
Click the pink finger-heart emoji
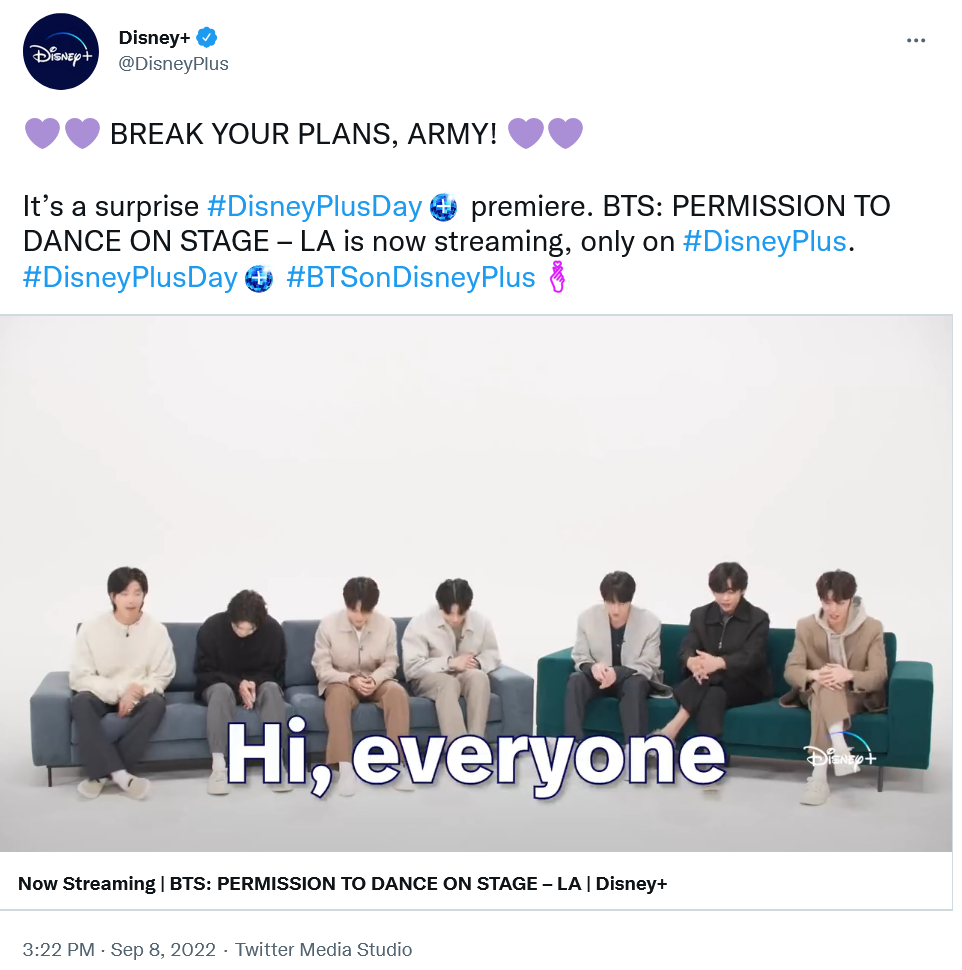coord(557,277)
